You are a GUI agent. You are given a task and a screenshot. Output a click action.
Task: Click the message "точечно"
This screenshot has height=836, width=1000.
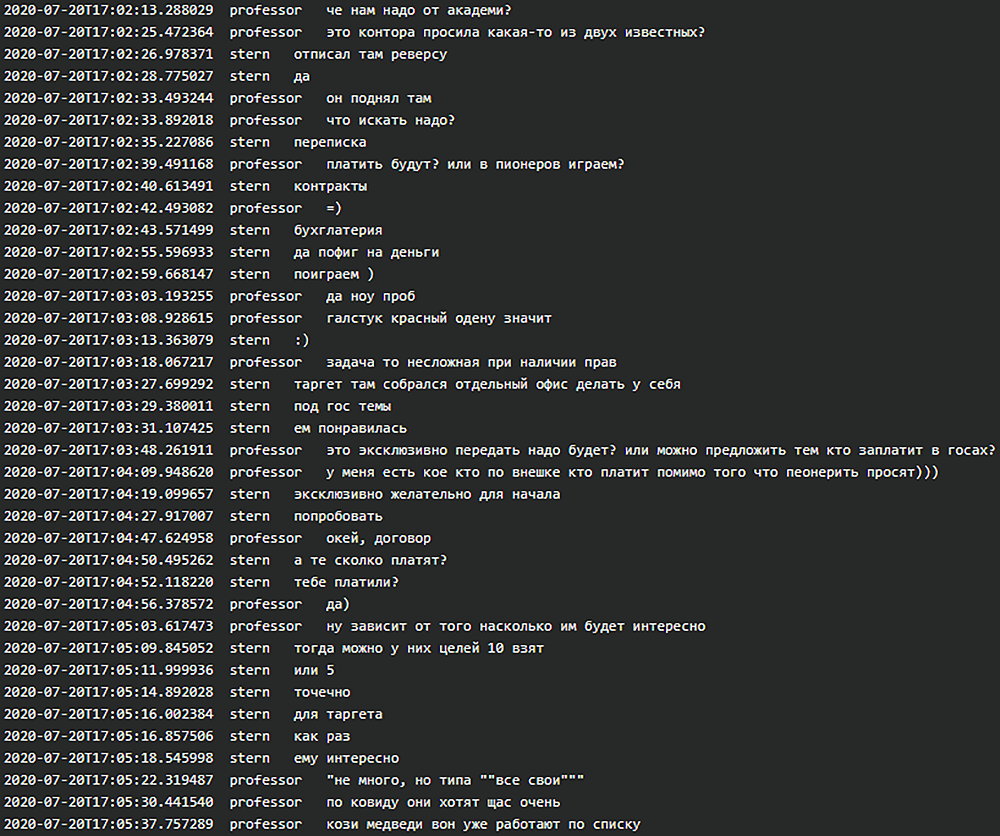(322, 692)
